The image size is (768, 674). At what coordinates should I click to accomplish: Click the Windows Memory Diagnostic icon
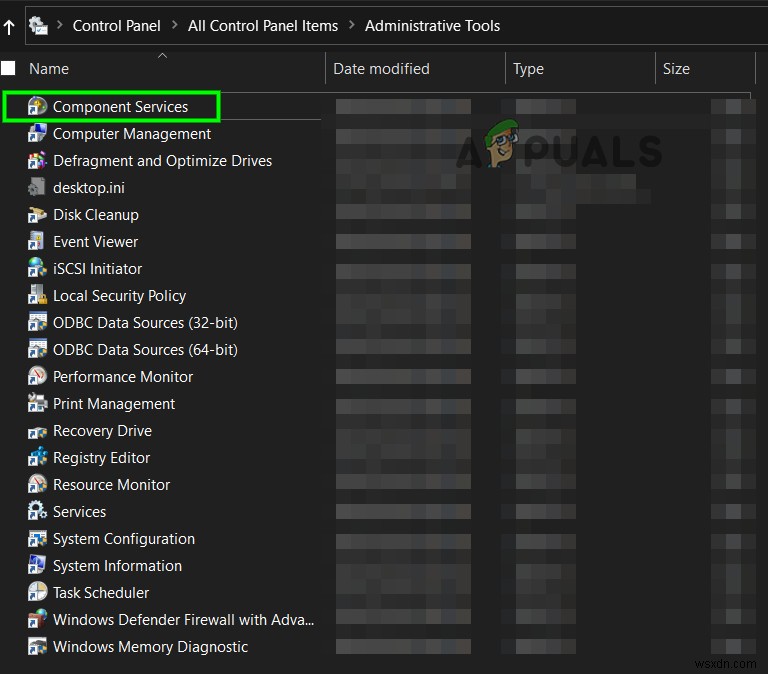37,646
